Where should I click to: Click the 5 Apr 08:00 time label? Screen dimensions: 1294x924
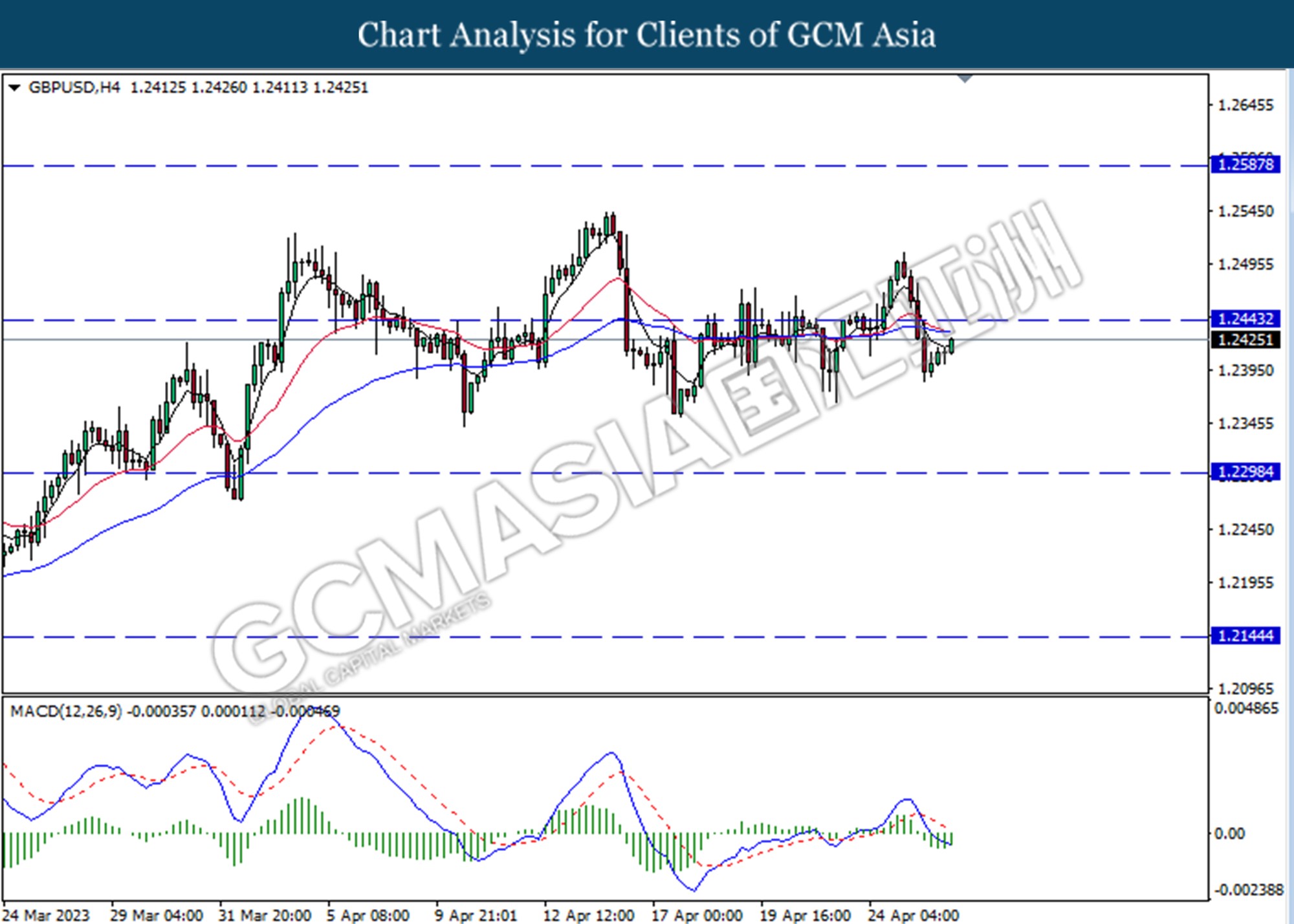point(368,916)
